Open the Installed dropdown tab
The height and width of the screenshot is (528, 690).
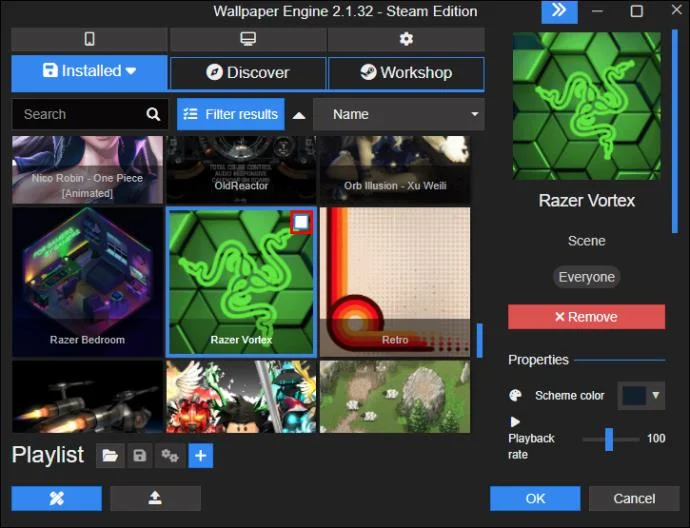[89, 72]
